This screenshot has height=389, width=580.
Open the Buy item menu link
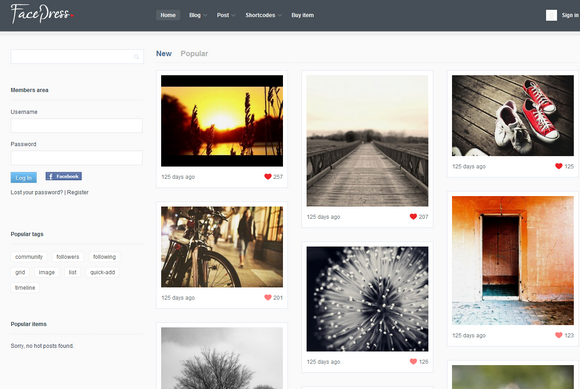[x=303, y=15]
